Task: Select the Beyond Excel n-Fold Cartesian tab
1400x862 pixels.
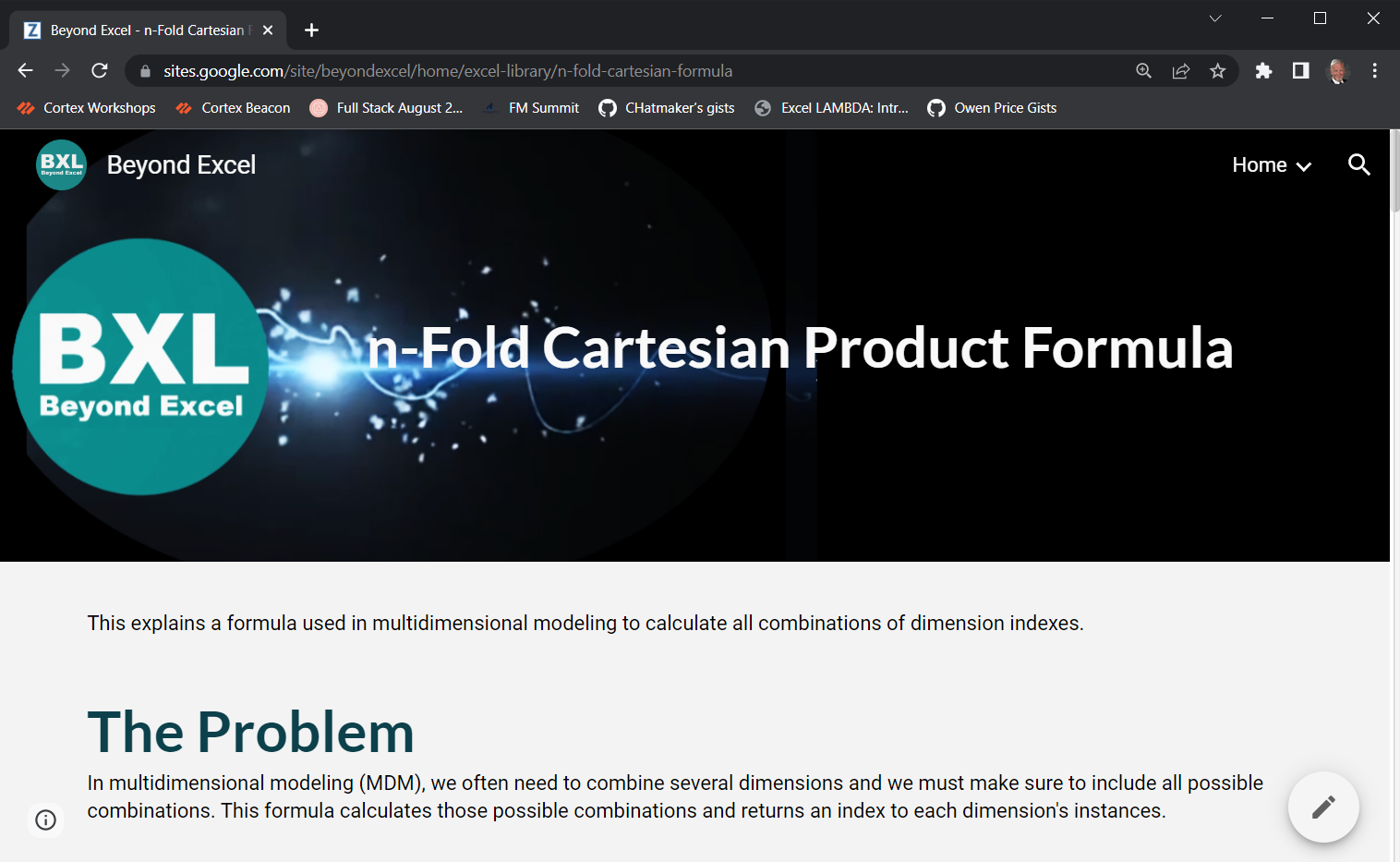Action: click(x=148, y=30)
